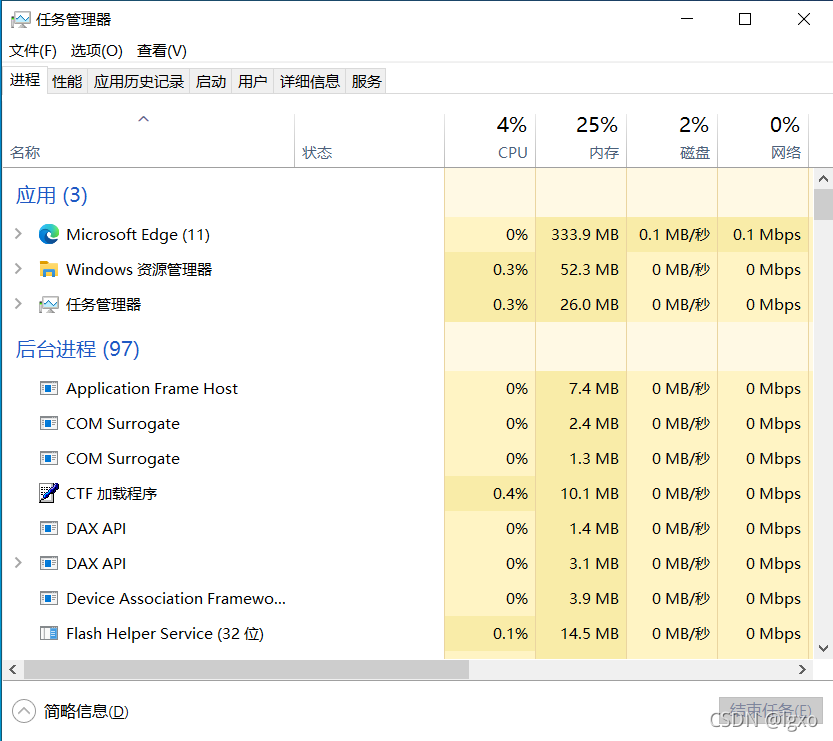Open the 查看(V) menu
Screen dimensions: 833x741
(162, 51)
